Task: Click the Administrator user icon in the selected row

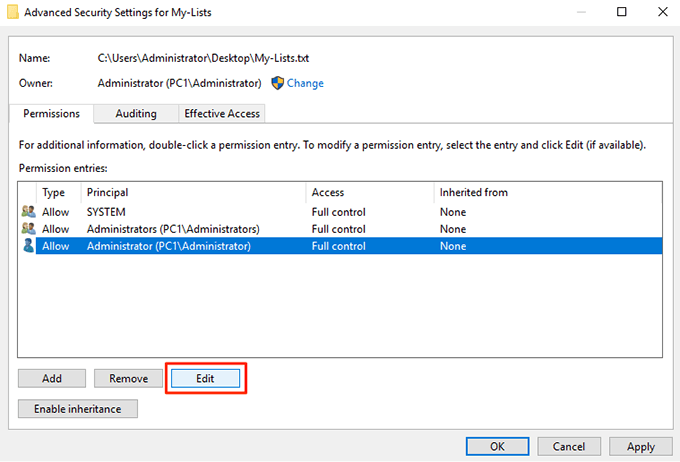Action: click(27, 245)
